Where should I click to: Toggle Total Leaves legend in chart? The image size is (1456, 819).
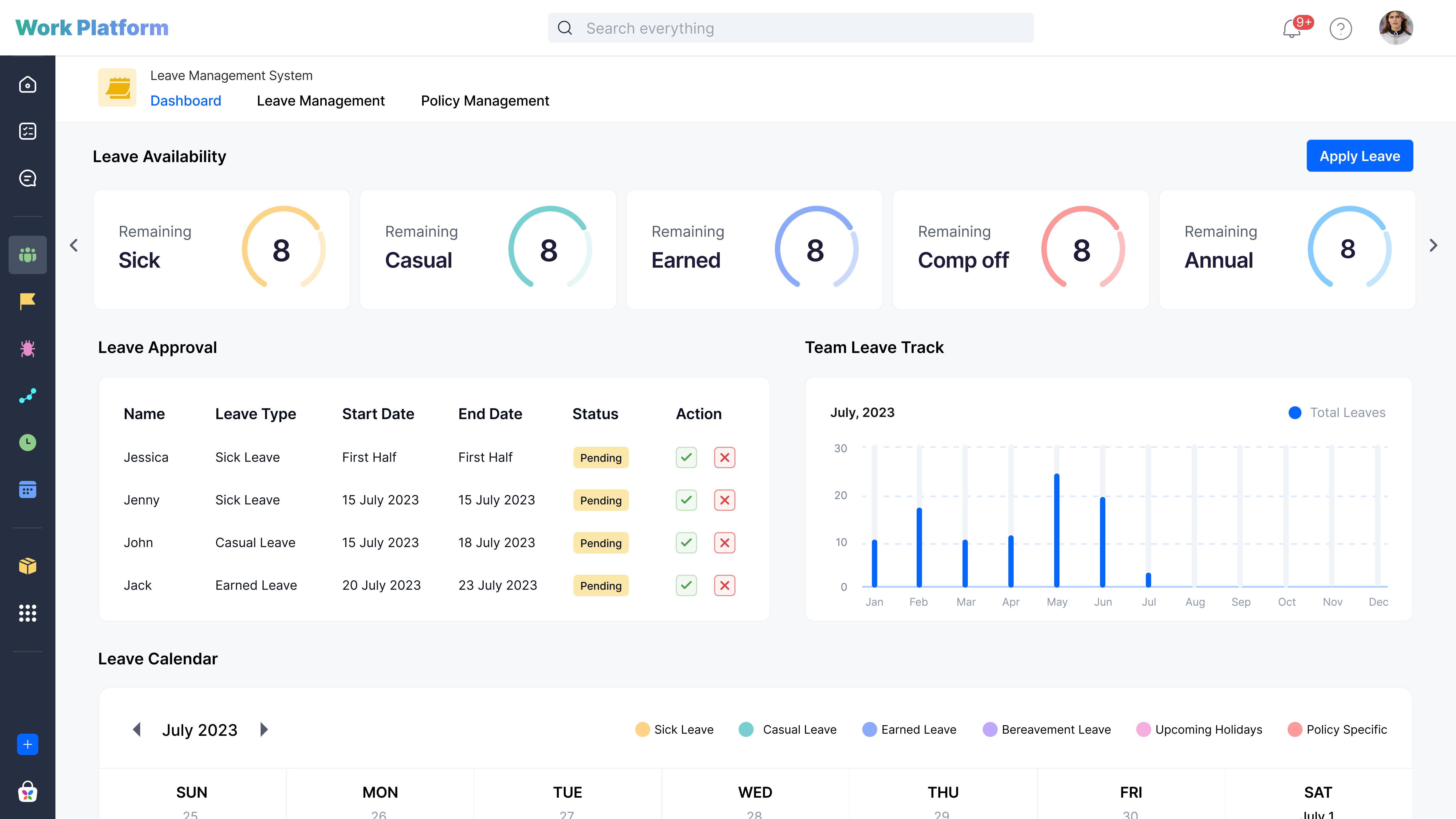(x=1337, y=412)
